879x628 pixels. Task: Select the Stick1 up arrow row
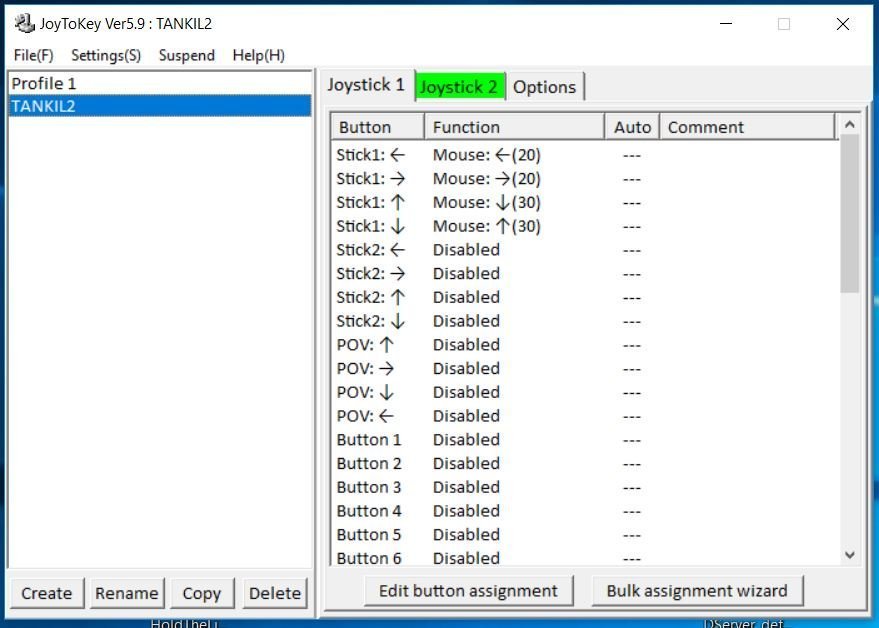pos(585,202)
